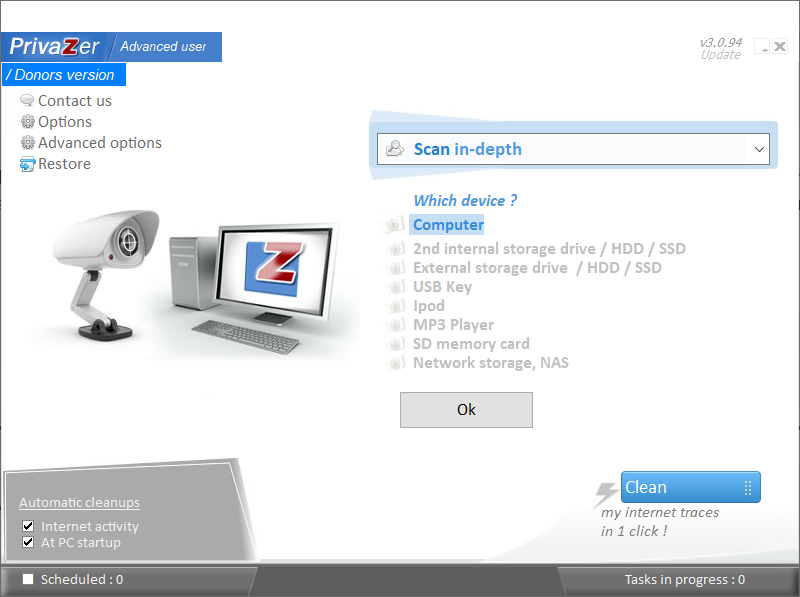Click the icon beside External storage drive
This screenshot has width=800, height=597.
coord(395,268)
